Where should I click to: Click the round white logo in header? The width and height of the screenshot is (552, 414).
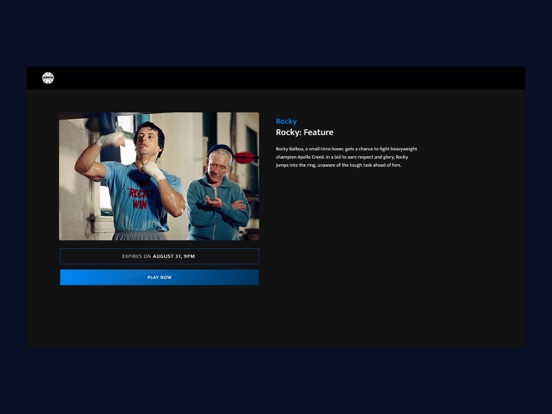[48, 78]
